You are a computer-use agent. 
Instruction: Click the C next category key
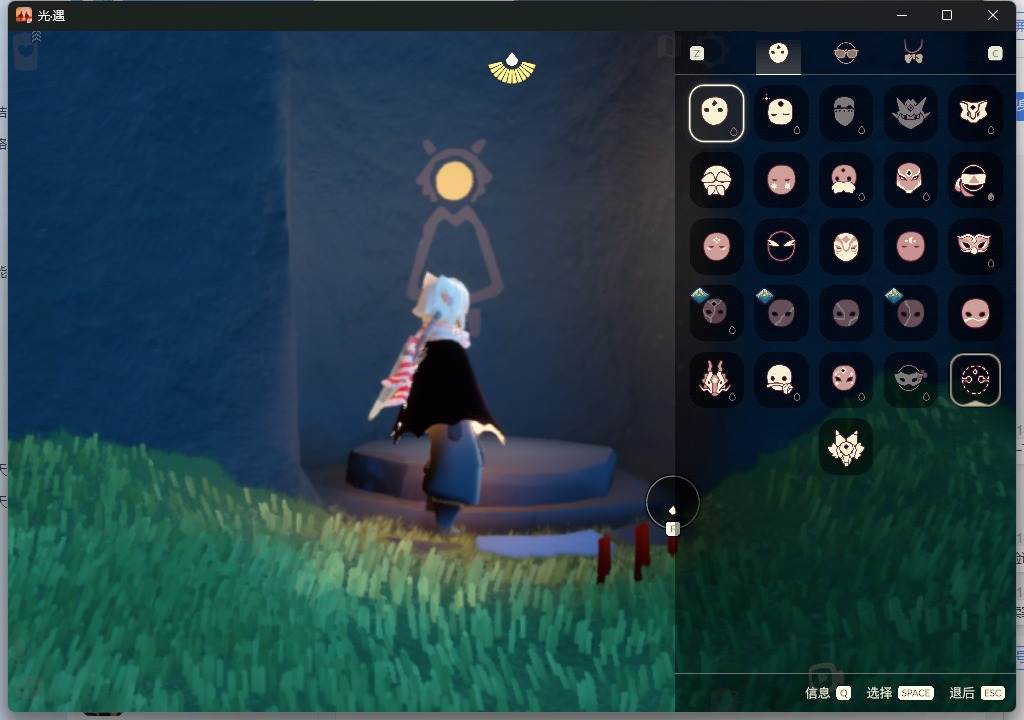[995, 54]
